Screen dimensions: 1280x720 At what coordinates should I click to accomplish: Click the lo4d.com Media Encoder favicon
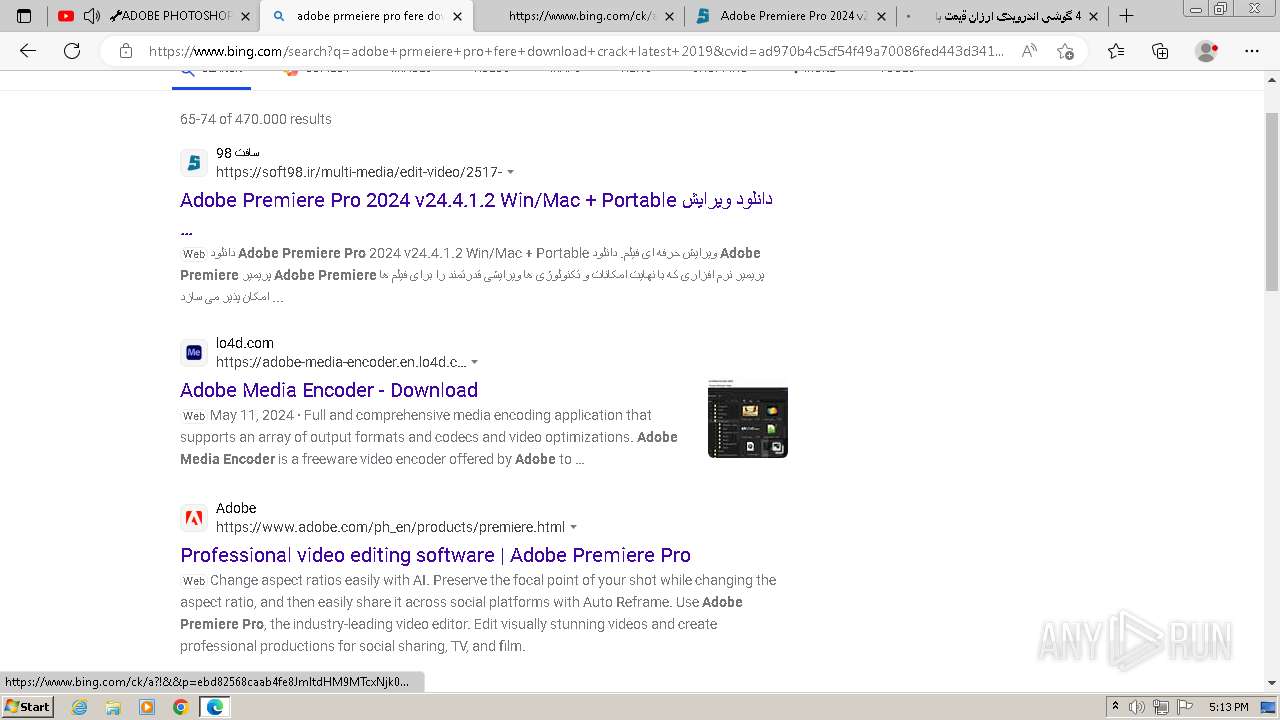point(194,352)
